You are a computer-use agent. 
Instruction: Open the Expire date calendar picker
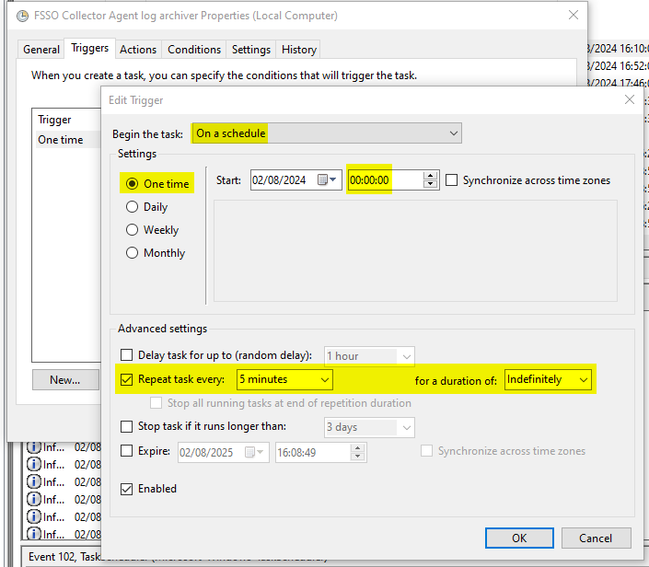click(x=254, y=452)
